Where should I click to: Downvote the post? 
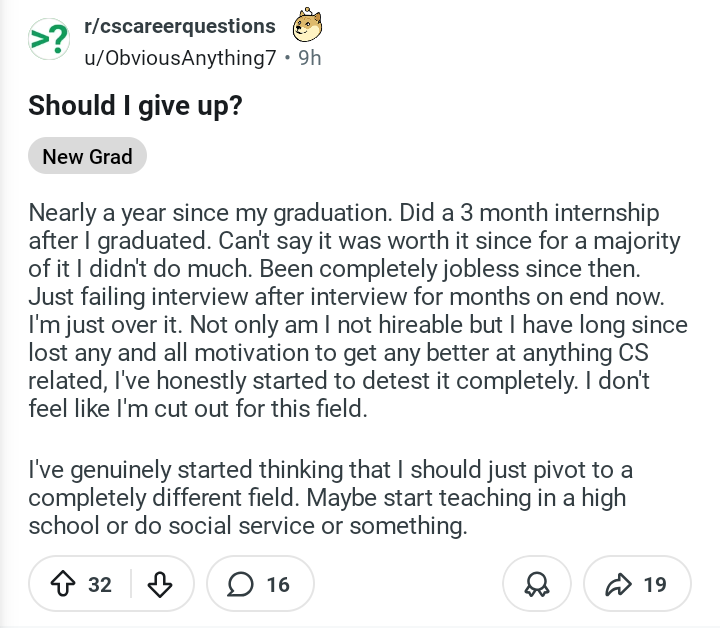(x=159, y=584)
